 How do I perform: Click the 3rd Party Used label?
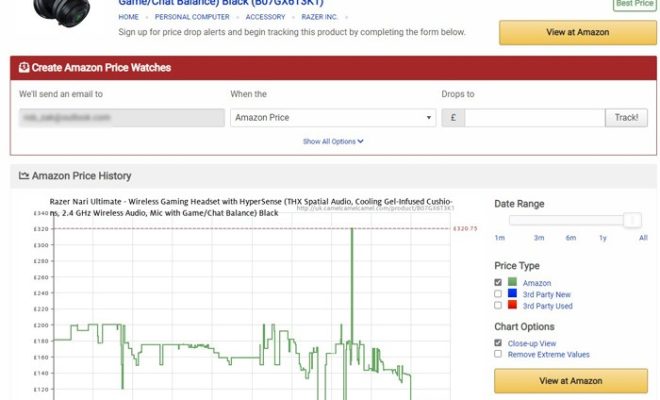coord(547,306)
